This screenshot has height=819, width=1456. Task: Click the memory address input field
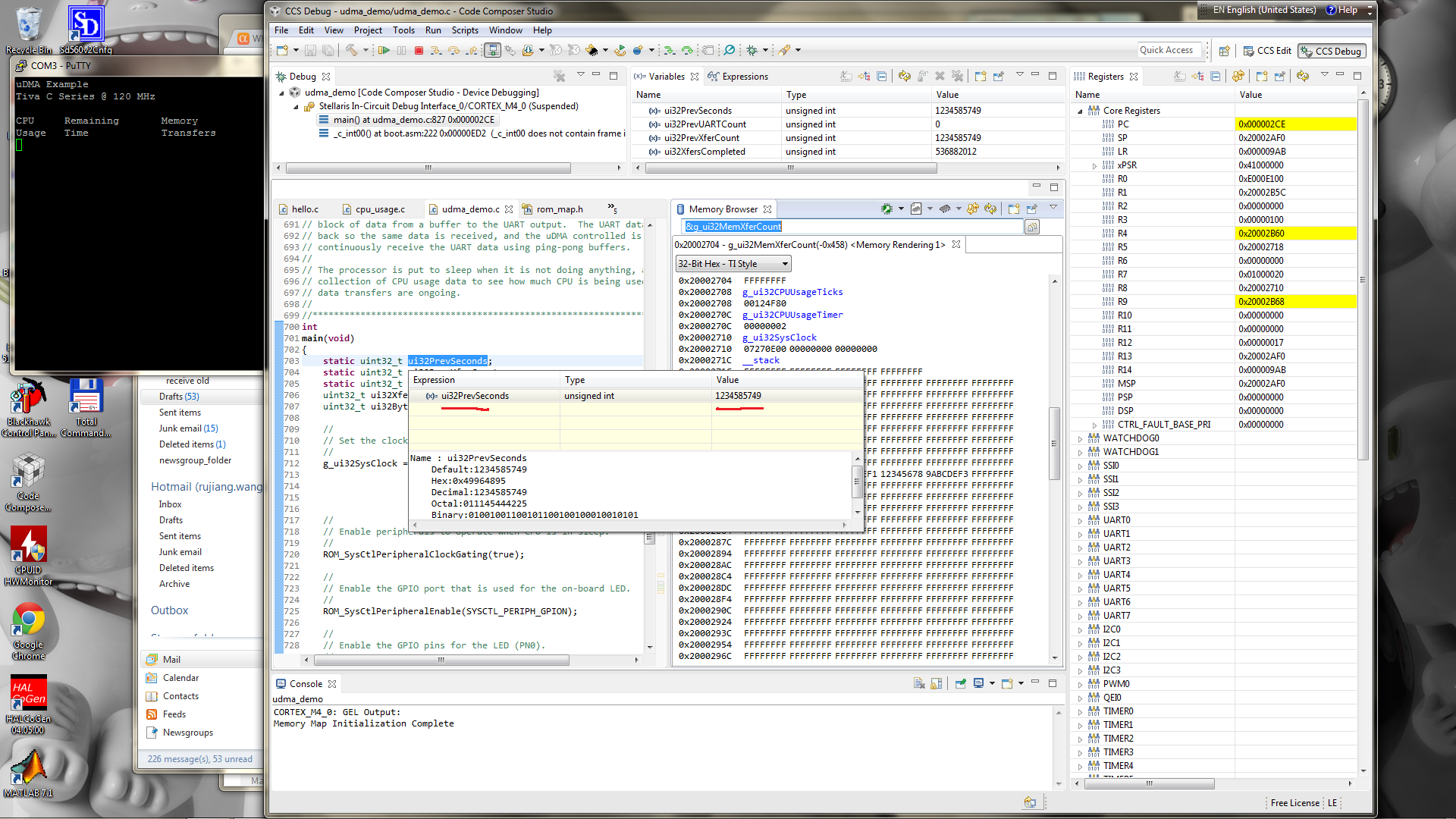849,227
